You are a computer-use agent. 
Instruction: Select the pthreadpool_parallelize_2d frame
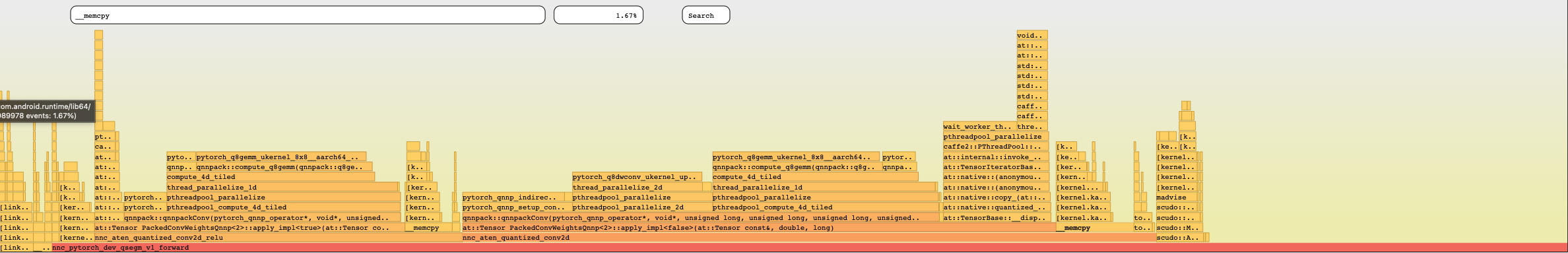pos(642,207)
